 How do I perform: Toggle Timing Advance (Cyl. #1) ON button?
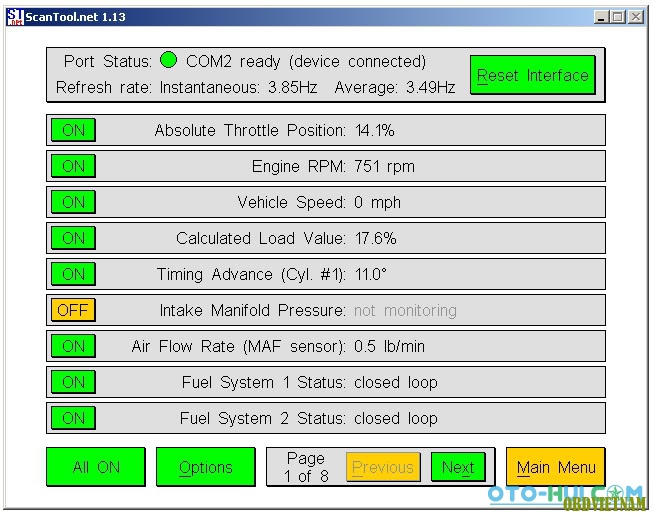pyautogui.click(x=73, y=274)
